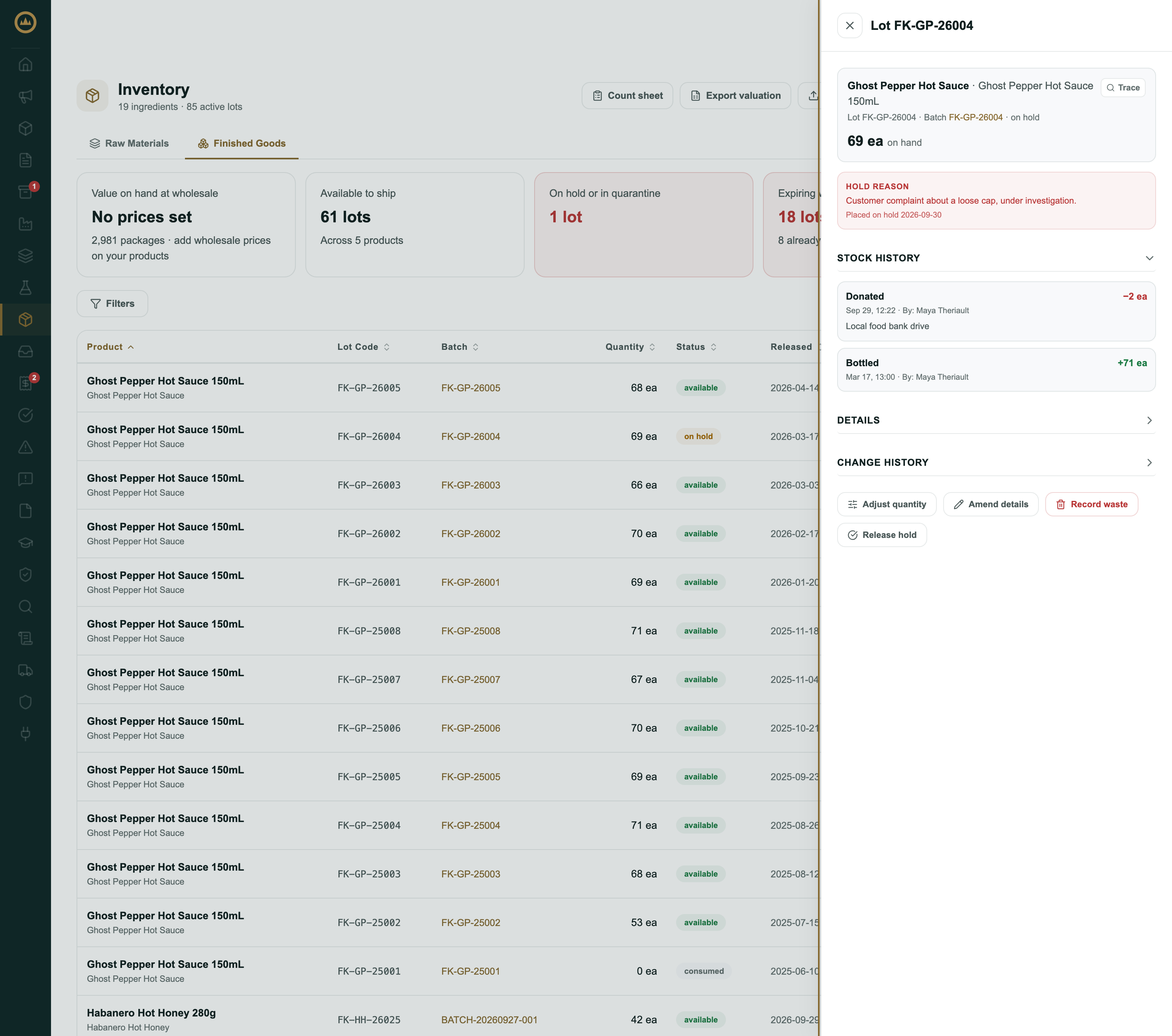Sort table by Batch column
1172x1036 pixels.
[460, 347]
